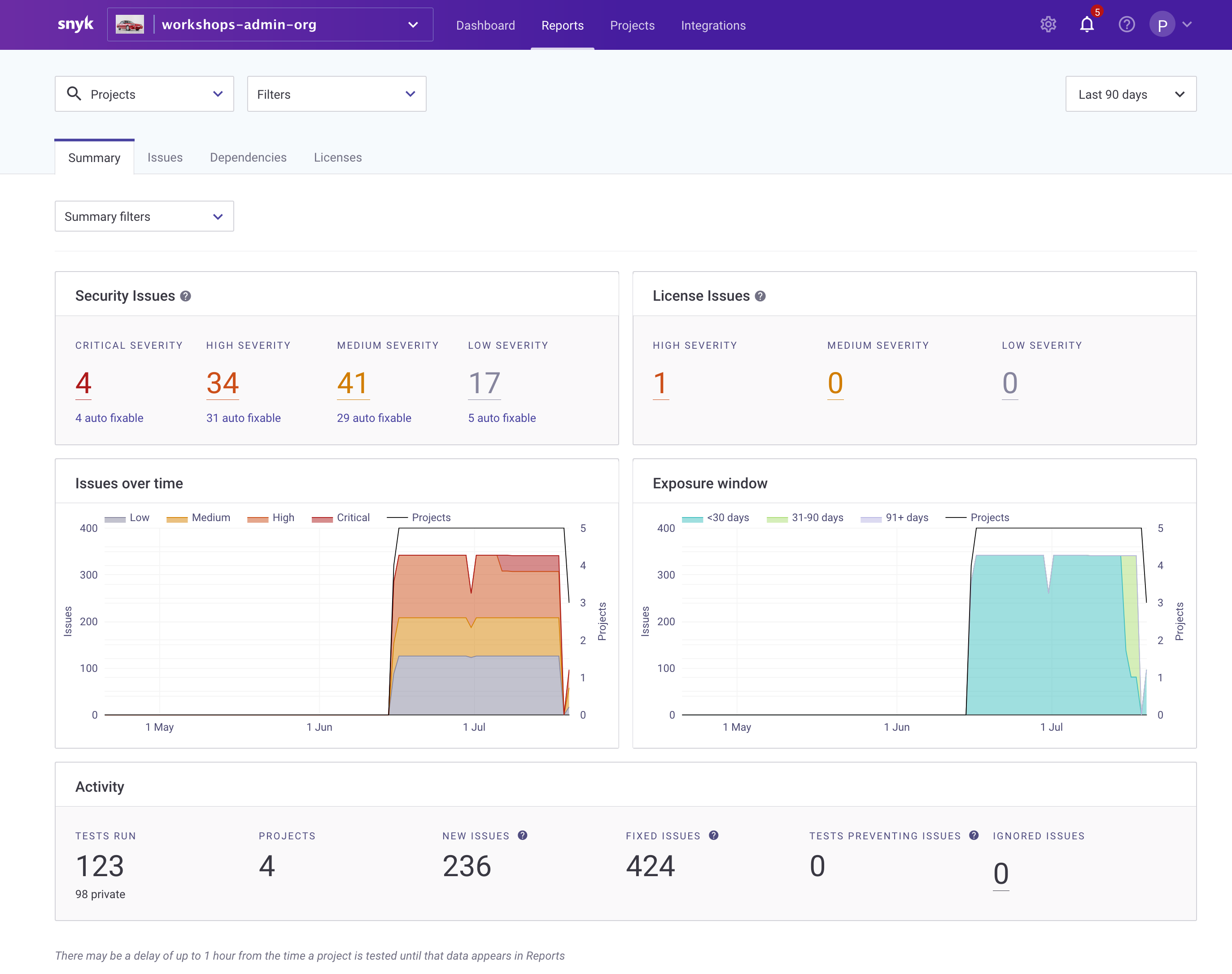
Task: Open the 1 high severity license issue
Action: click(x=660, y=383)
